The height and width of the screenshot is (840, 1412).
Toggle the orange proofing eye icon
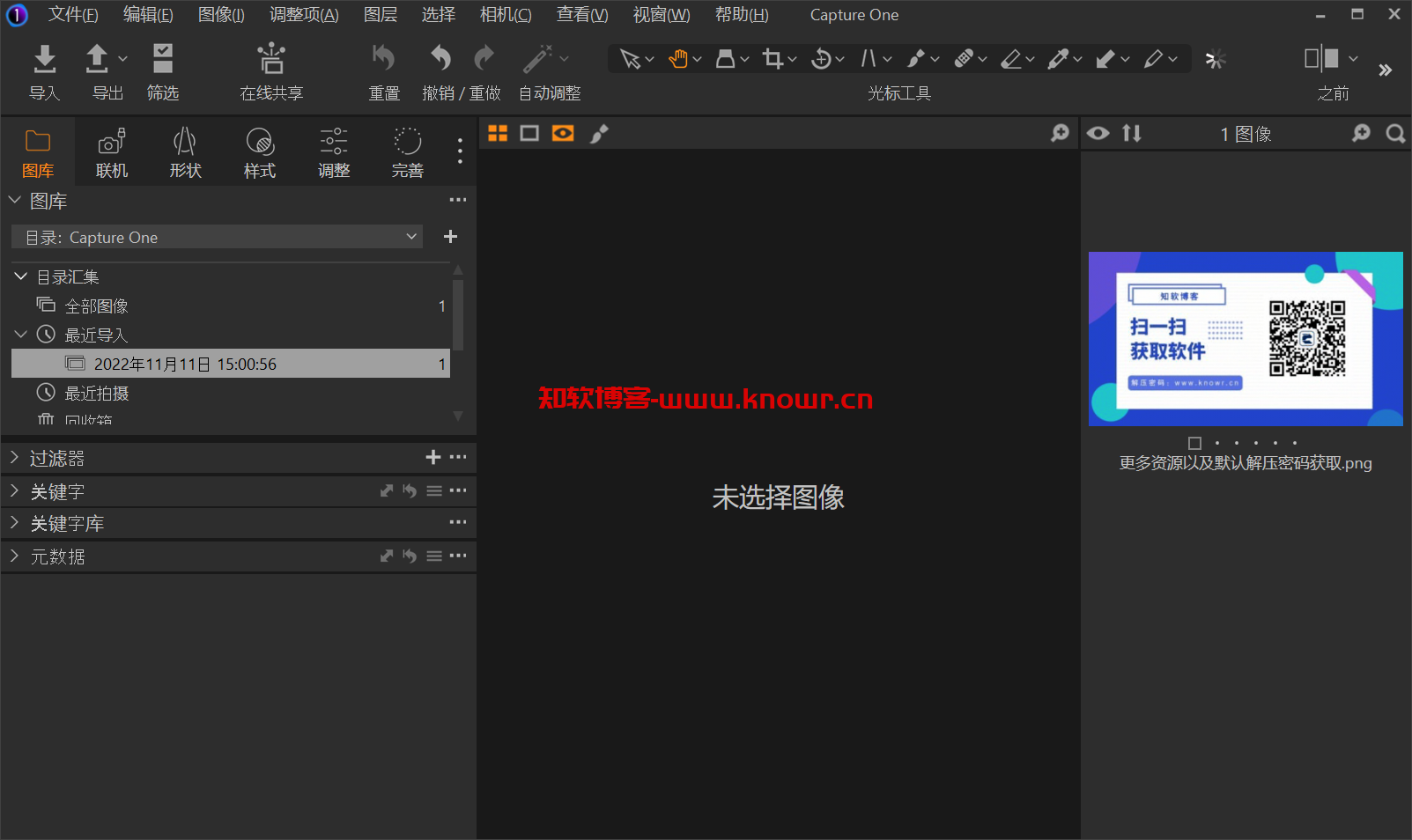pyautogui.click(x=563, y=133)
